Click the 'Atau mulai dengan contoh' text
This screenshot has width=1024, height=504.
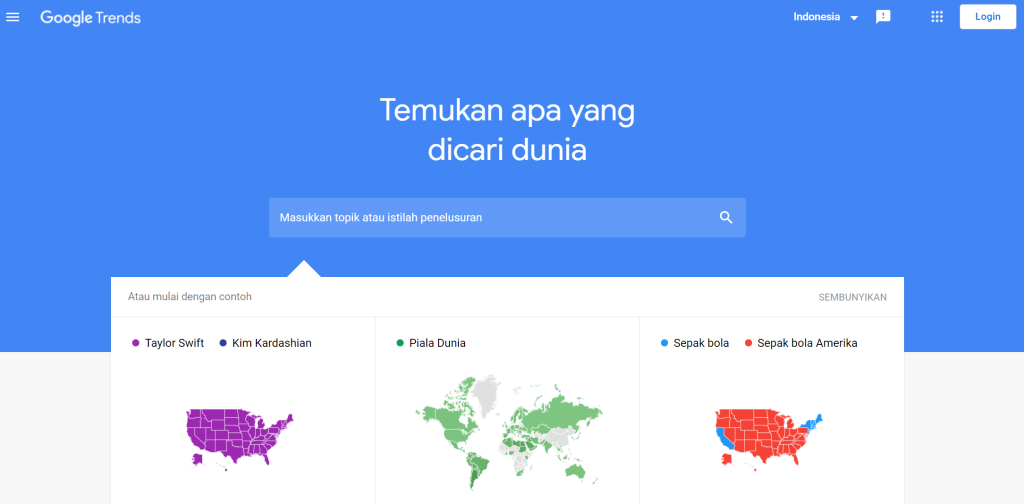(x=190, y=296)
